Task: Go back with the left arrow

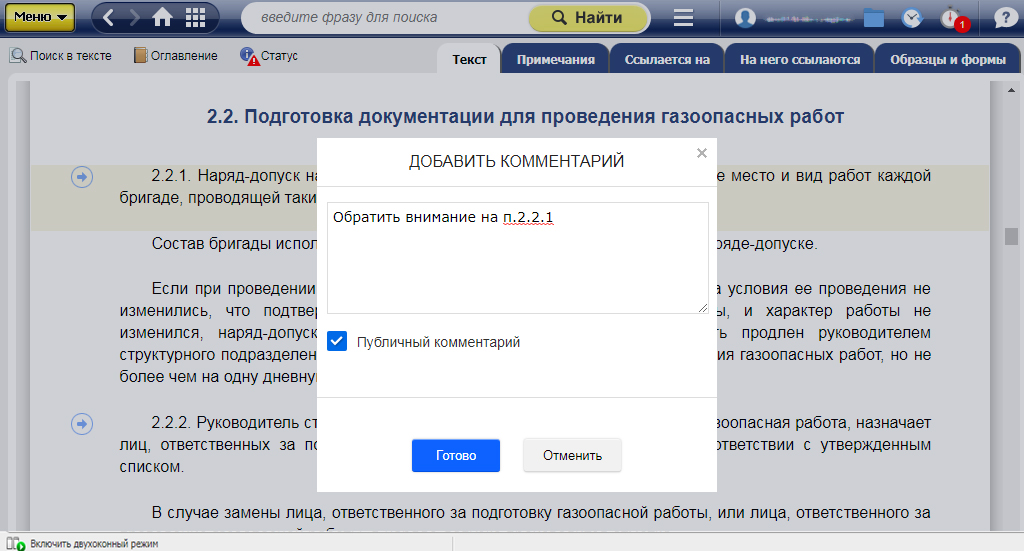Action: 109,18
